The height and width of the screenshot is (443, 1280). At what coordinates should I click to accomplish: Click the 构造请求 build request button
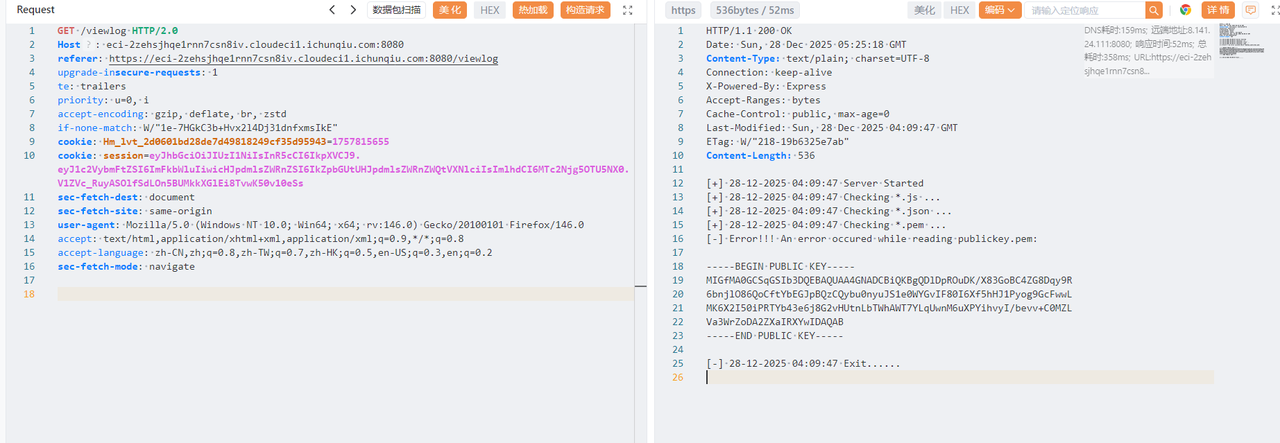click(x=585, y=10)
